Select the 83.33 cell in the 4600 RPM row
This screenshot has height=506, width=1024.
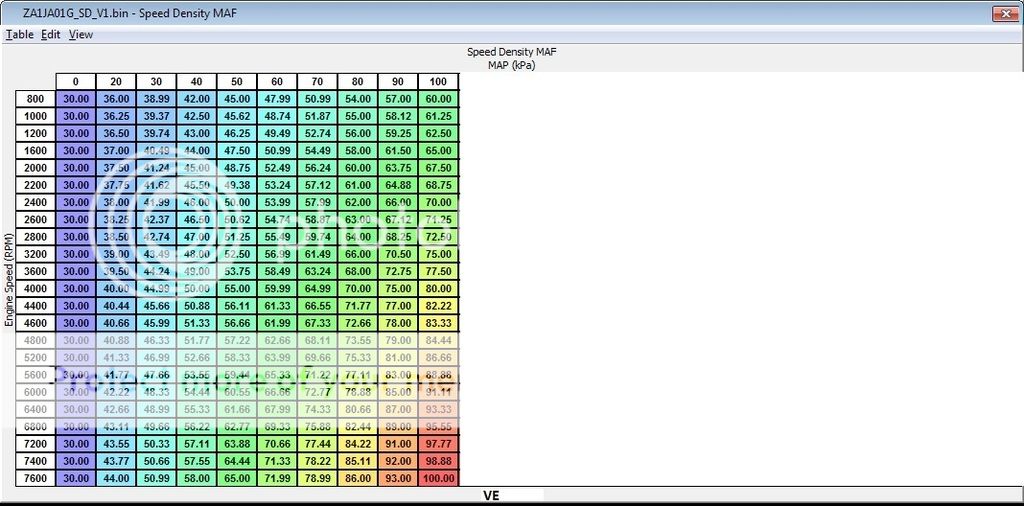pos(438,323)
